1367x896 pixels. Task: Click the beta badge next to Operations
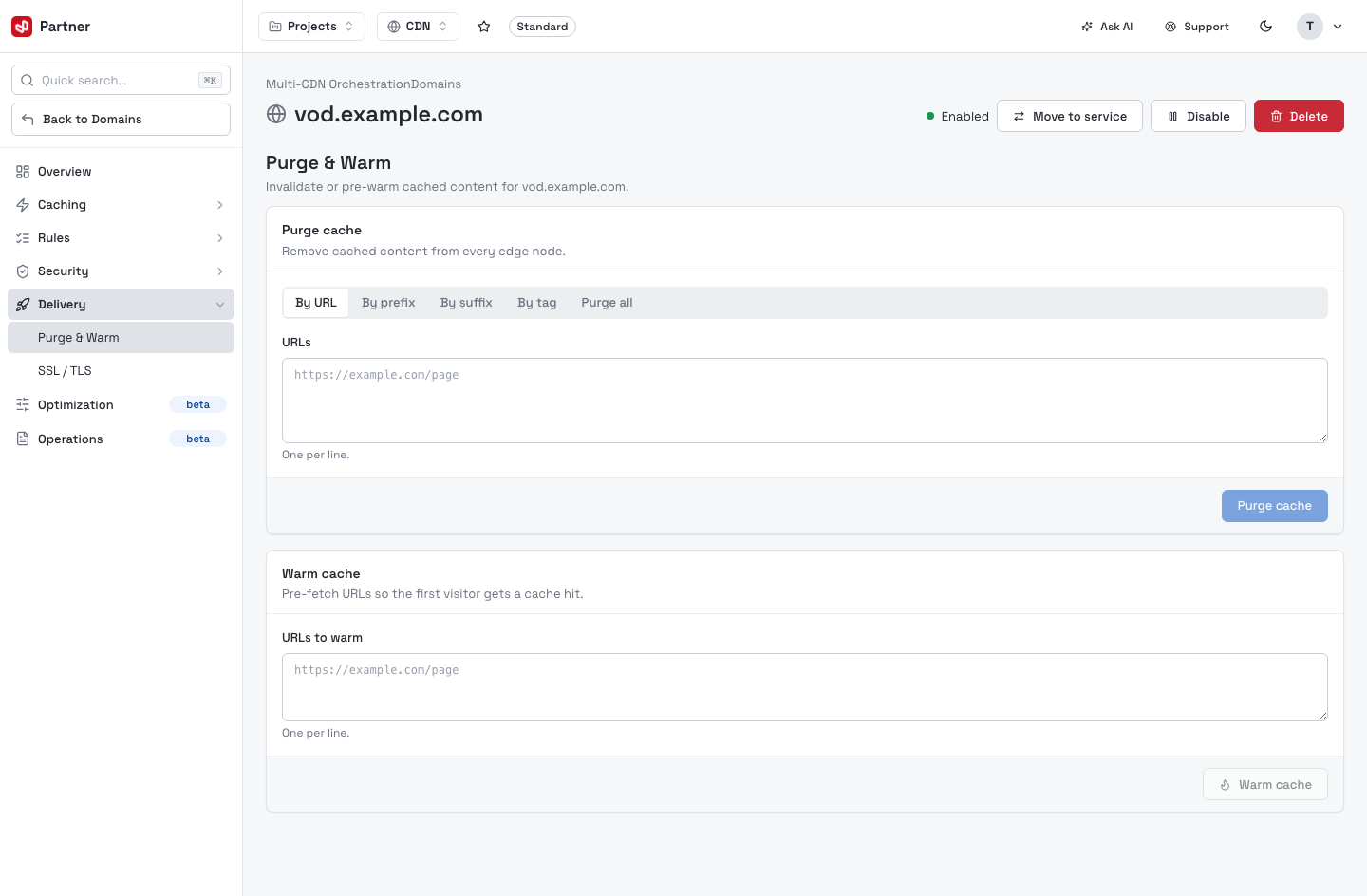coord(197,439)
